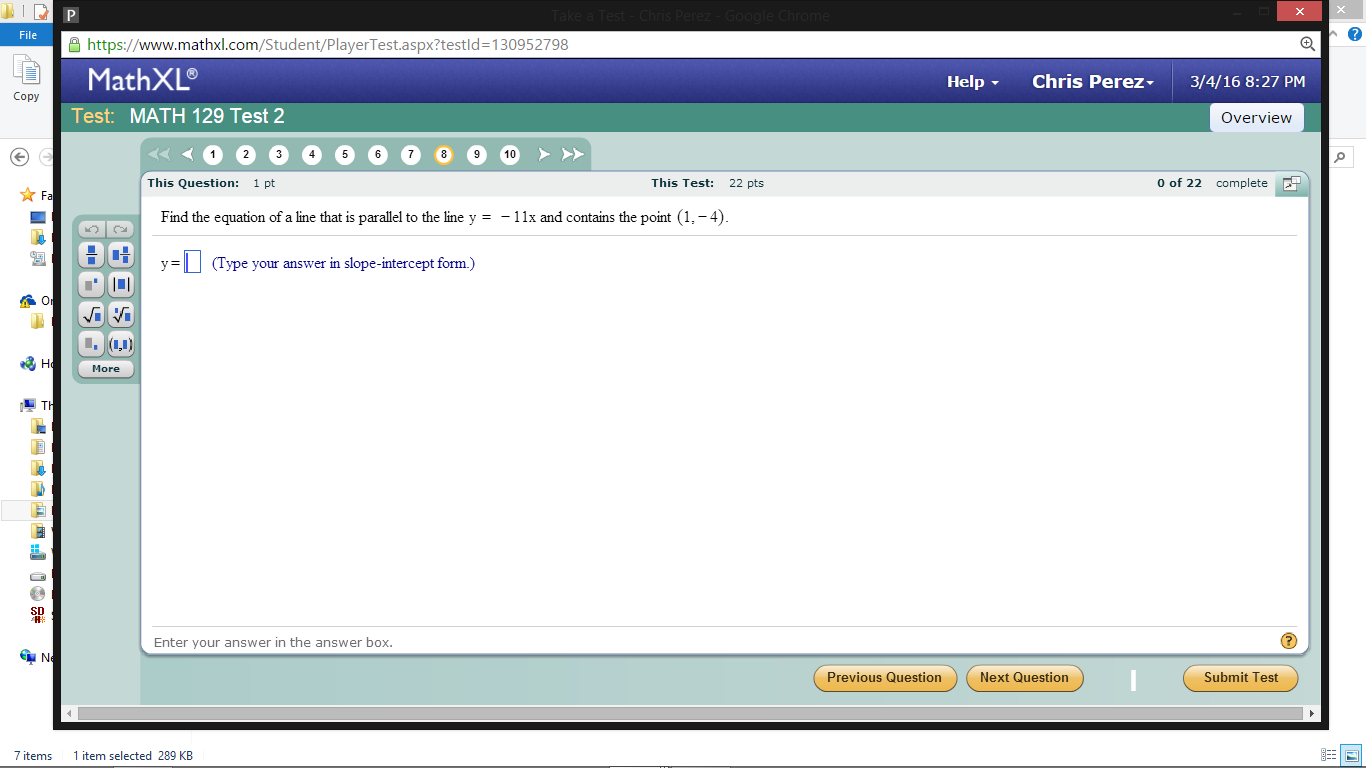
Task: Select the subscript tool
Action: click(x=91, y=344)
